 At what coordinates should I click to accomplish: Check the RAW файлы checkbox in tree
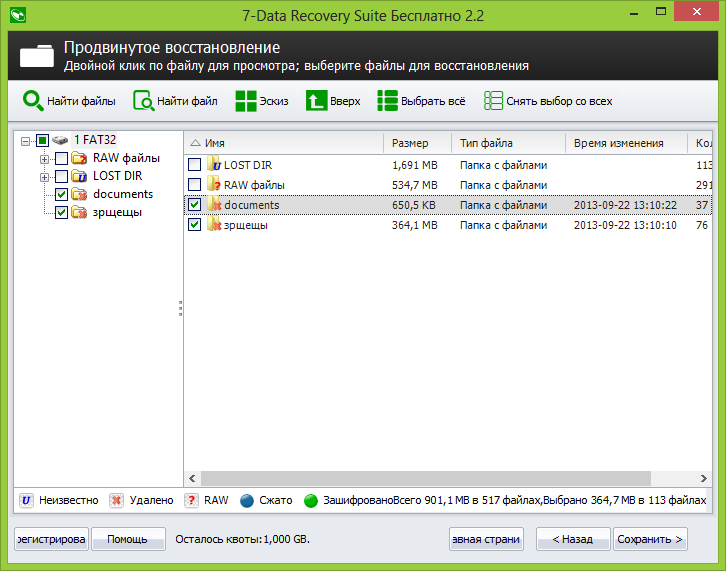(x=62, y=158)
